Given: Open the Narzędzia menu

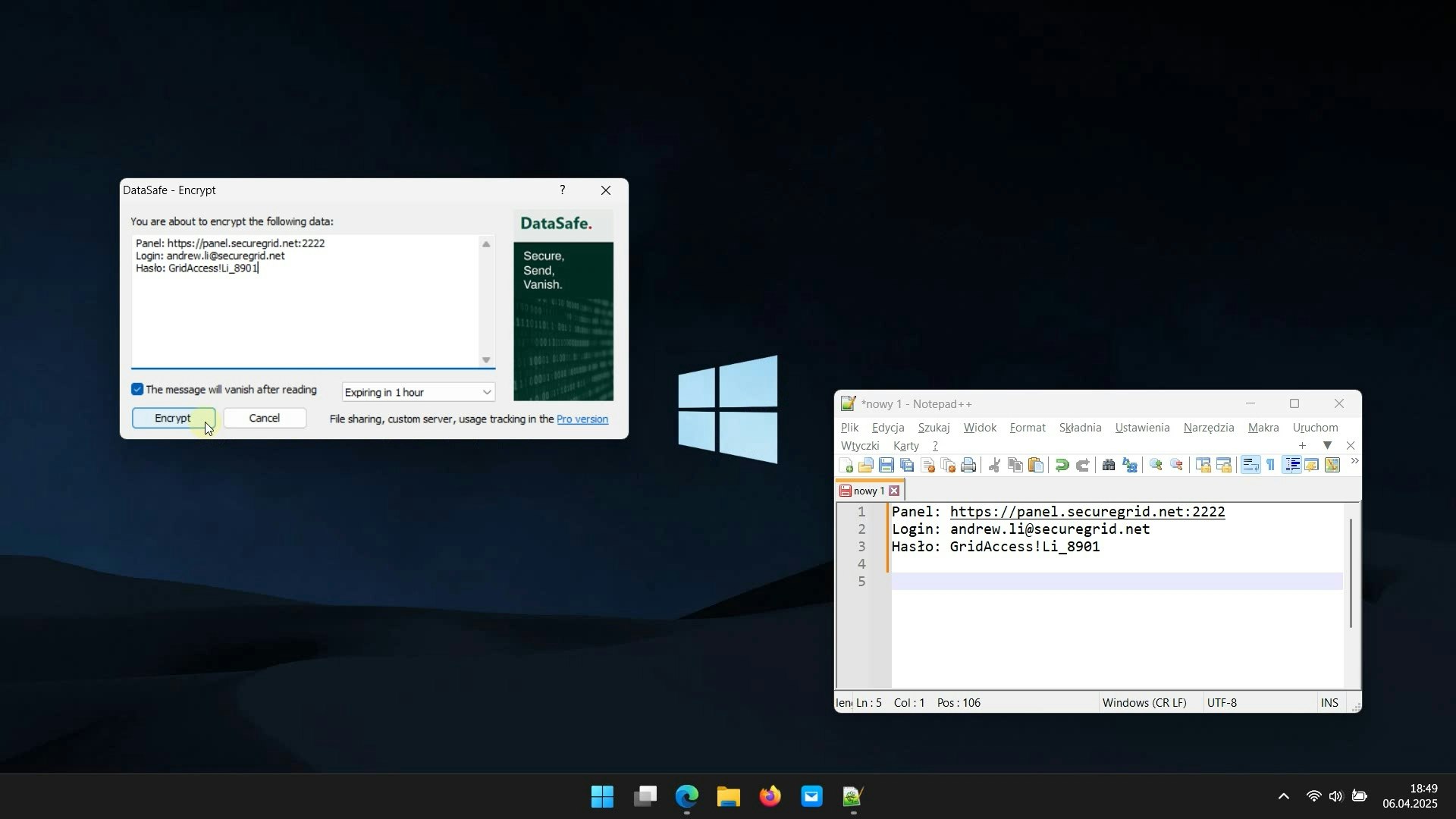Looking at the screenshot, I should 1209,428.
